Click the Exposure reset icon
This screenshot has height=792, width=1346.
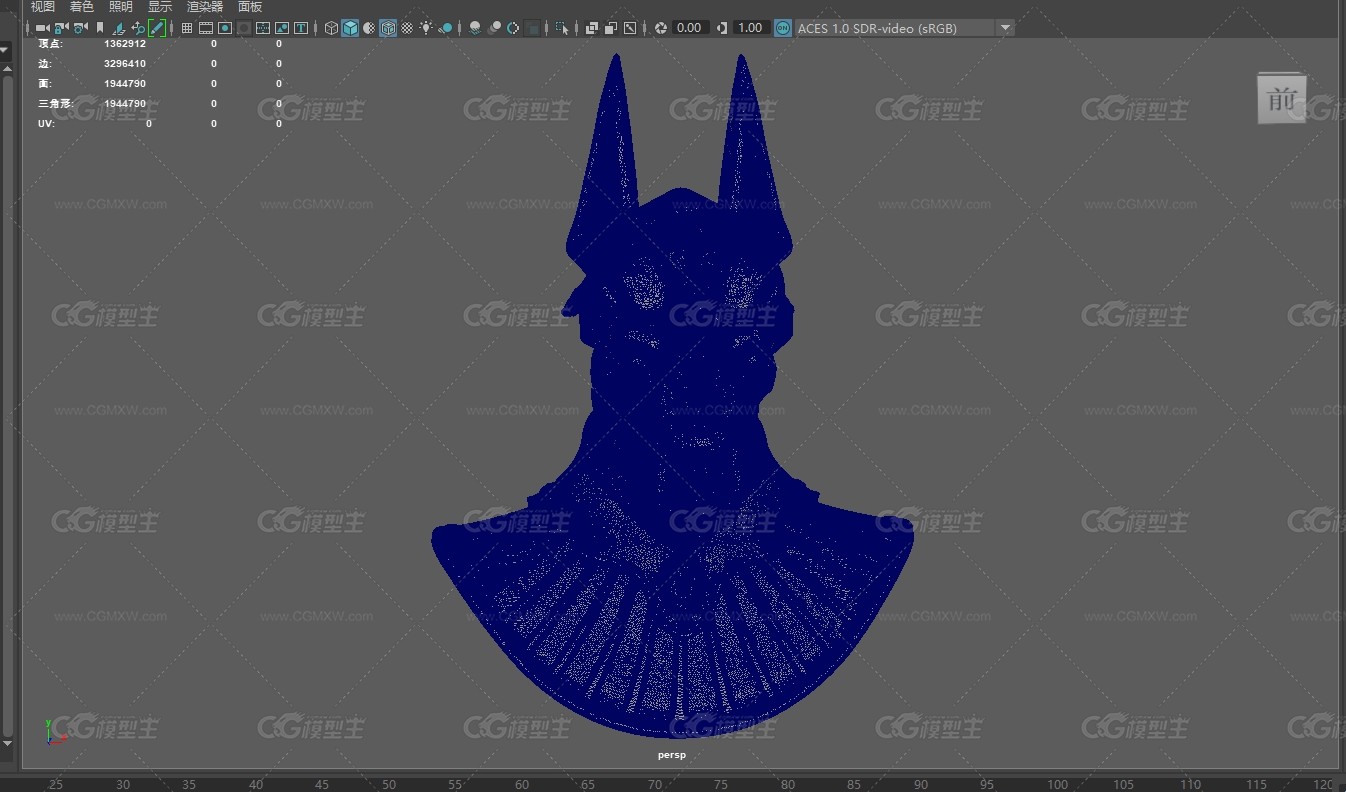tap(660, 28)
